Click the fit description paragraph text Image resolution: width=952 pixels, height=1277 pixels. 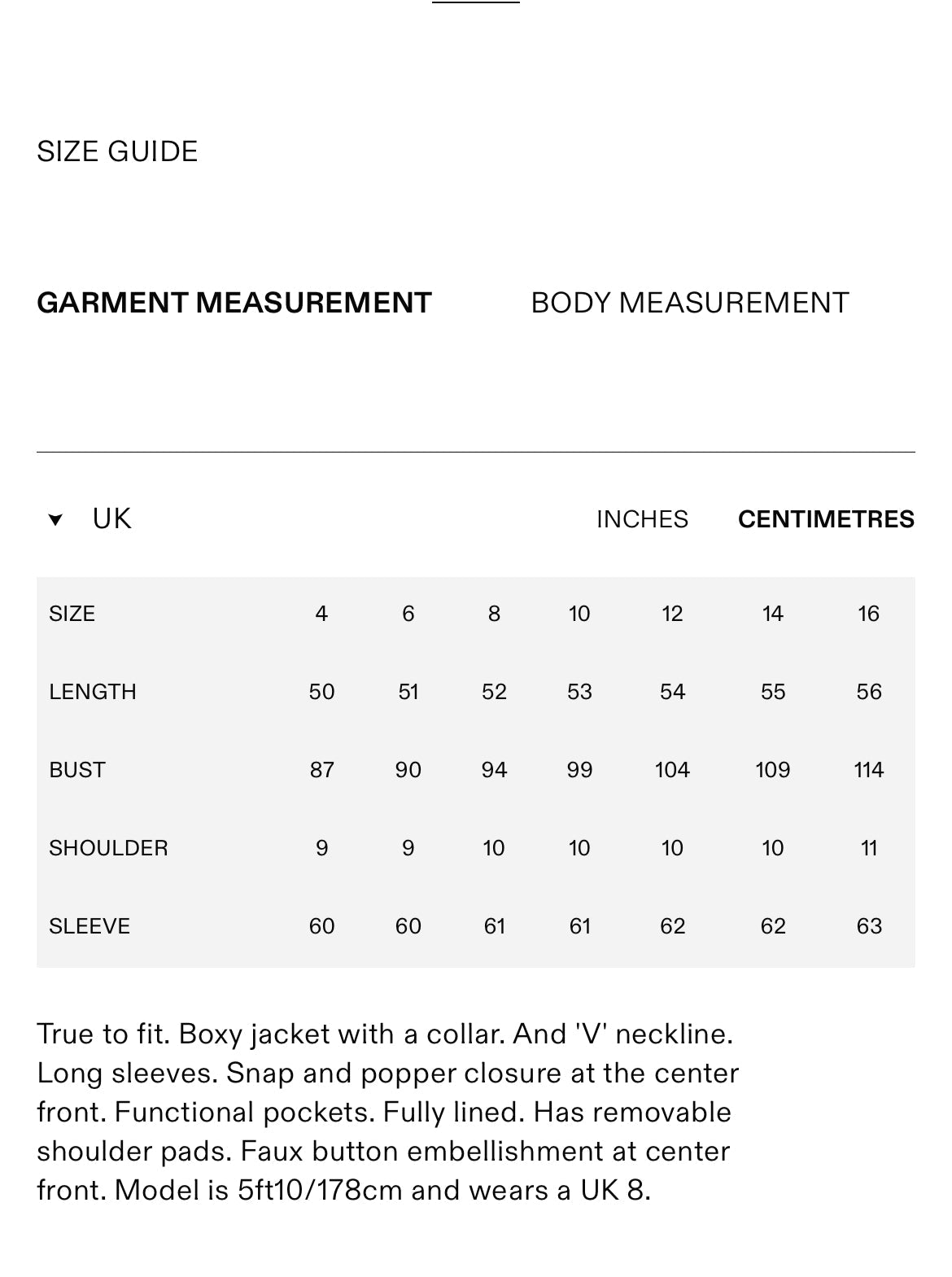click(x=387, y=1112)
